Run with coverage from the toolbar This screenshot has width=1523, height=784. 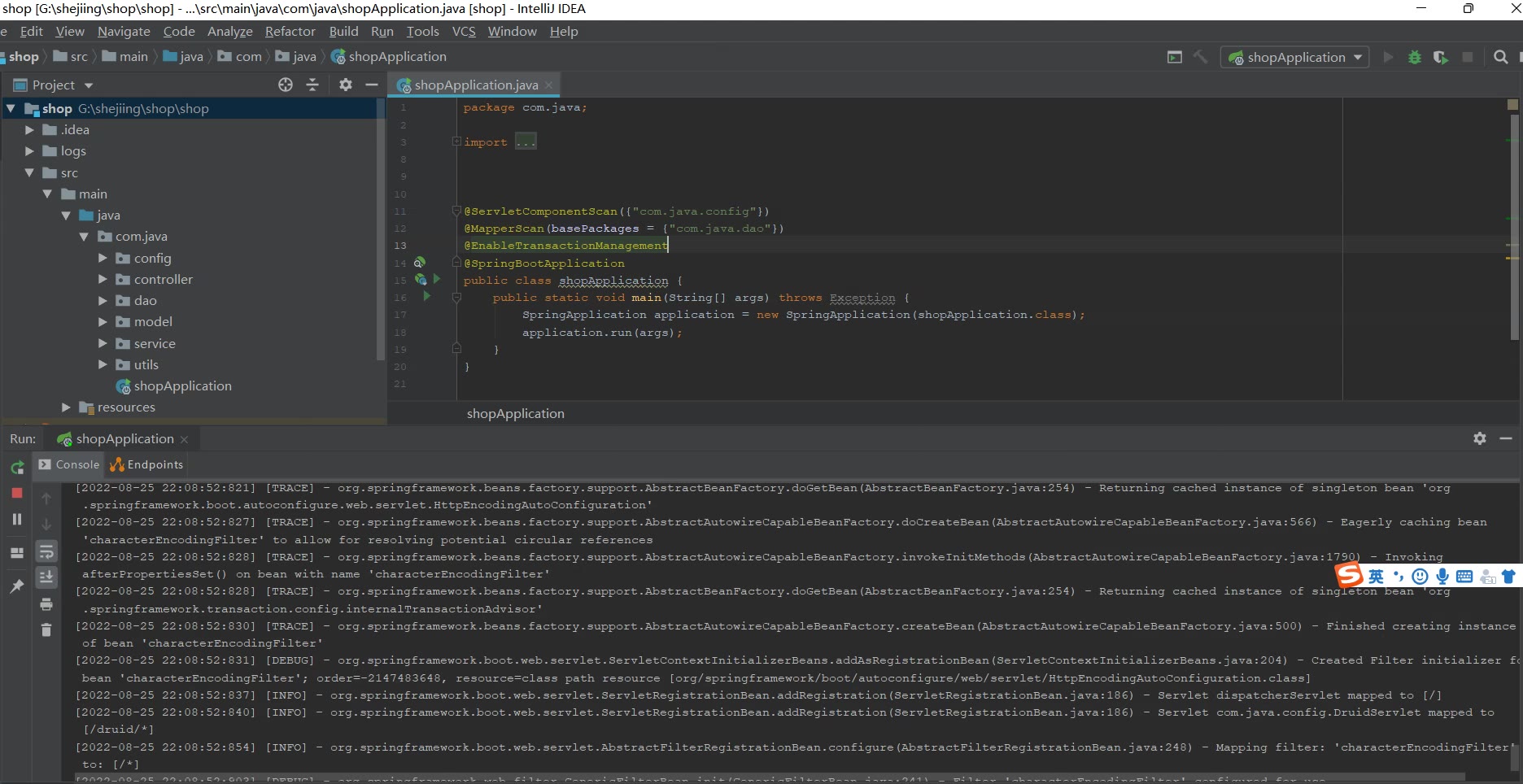[x=1441, y=57]
